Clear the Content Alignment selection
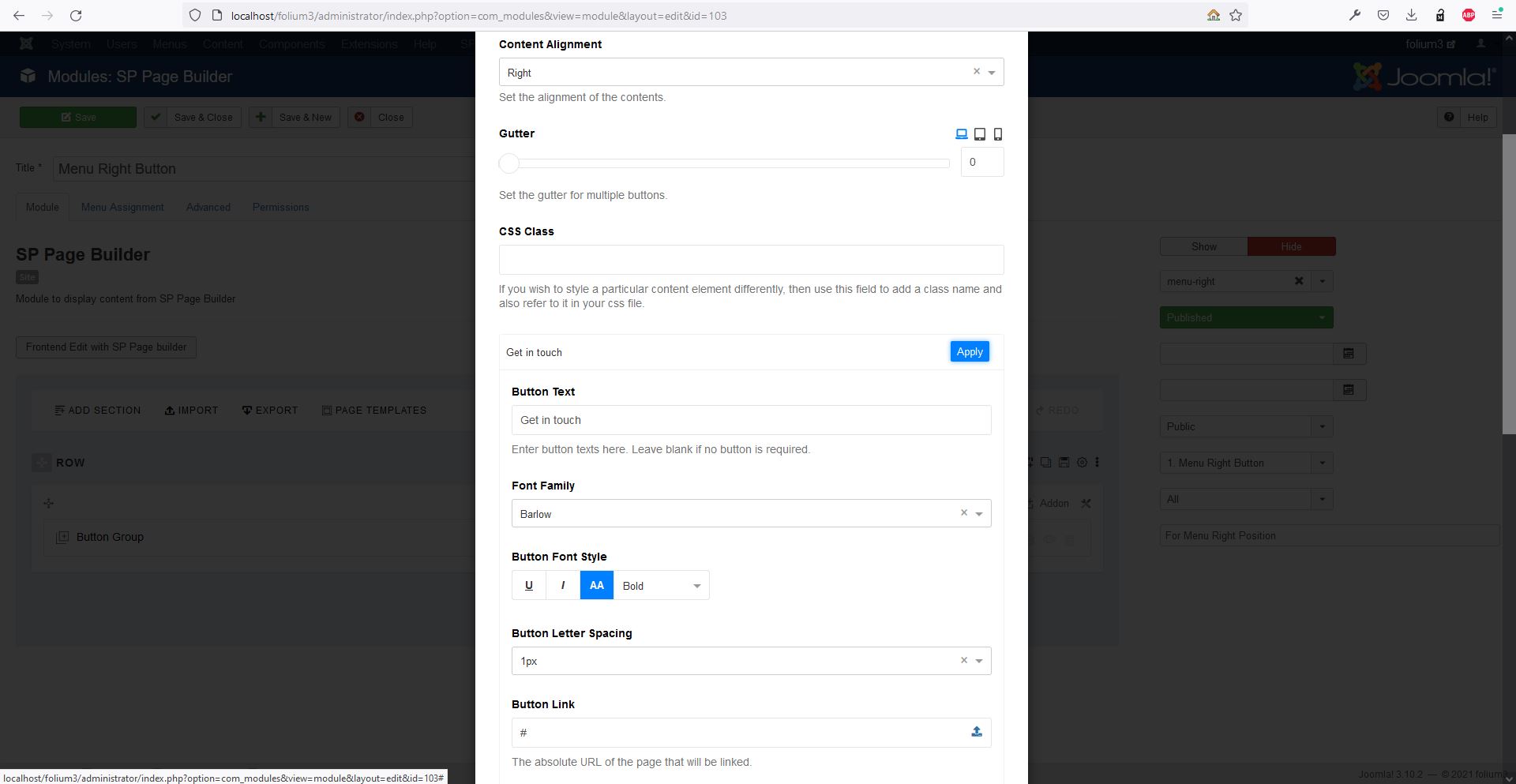 (977, 71)
